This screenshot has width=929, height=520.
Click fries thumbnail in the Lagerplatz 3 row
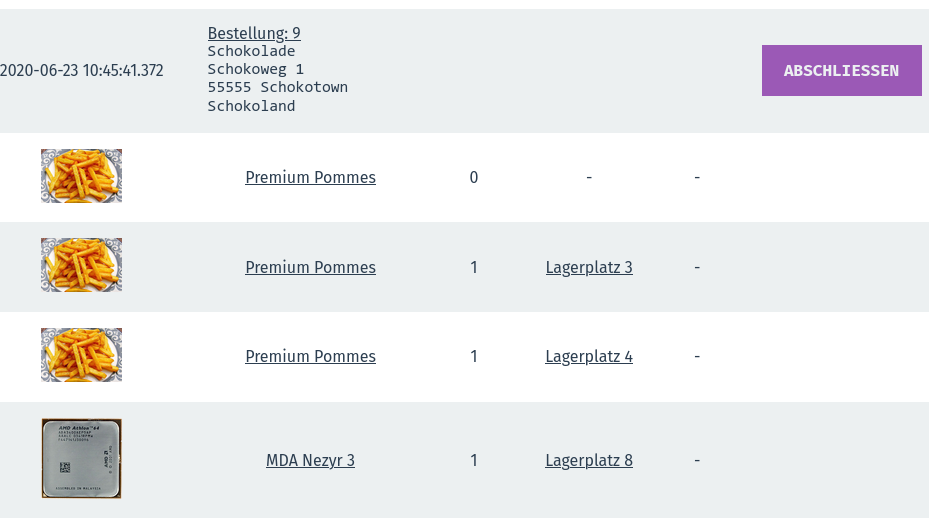pyautogui.click(x=81, y=266)
